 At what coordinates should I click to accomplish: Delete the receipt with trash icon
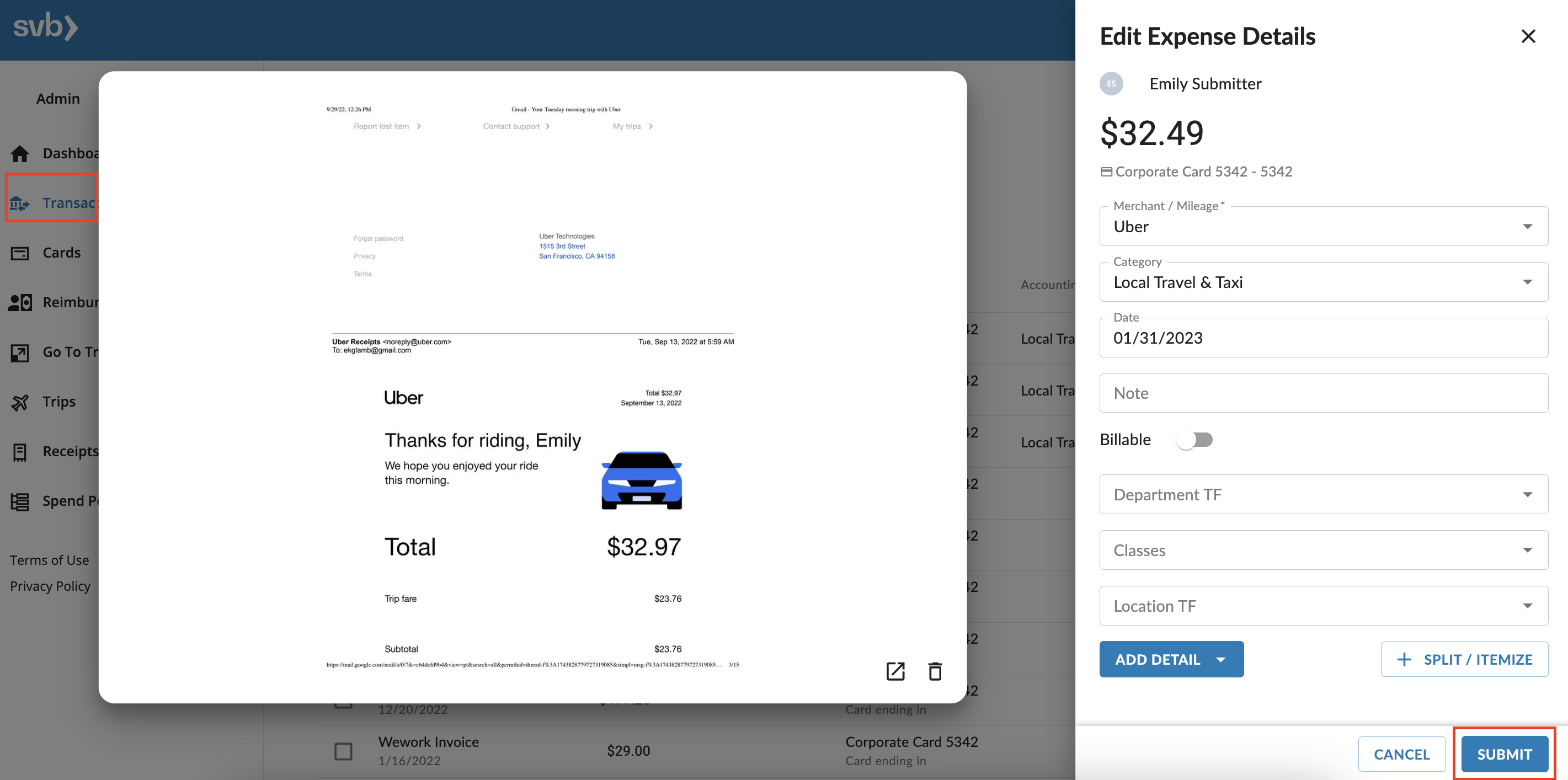coord(935,671)
